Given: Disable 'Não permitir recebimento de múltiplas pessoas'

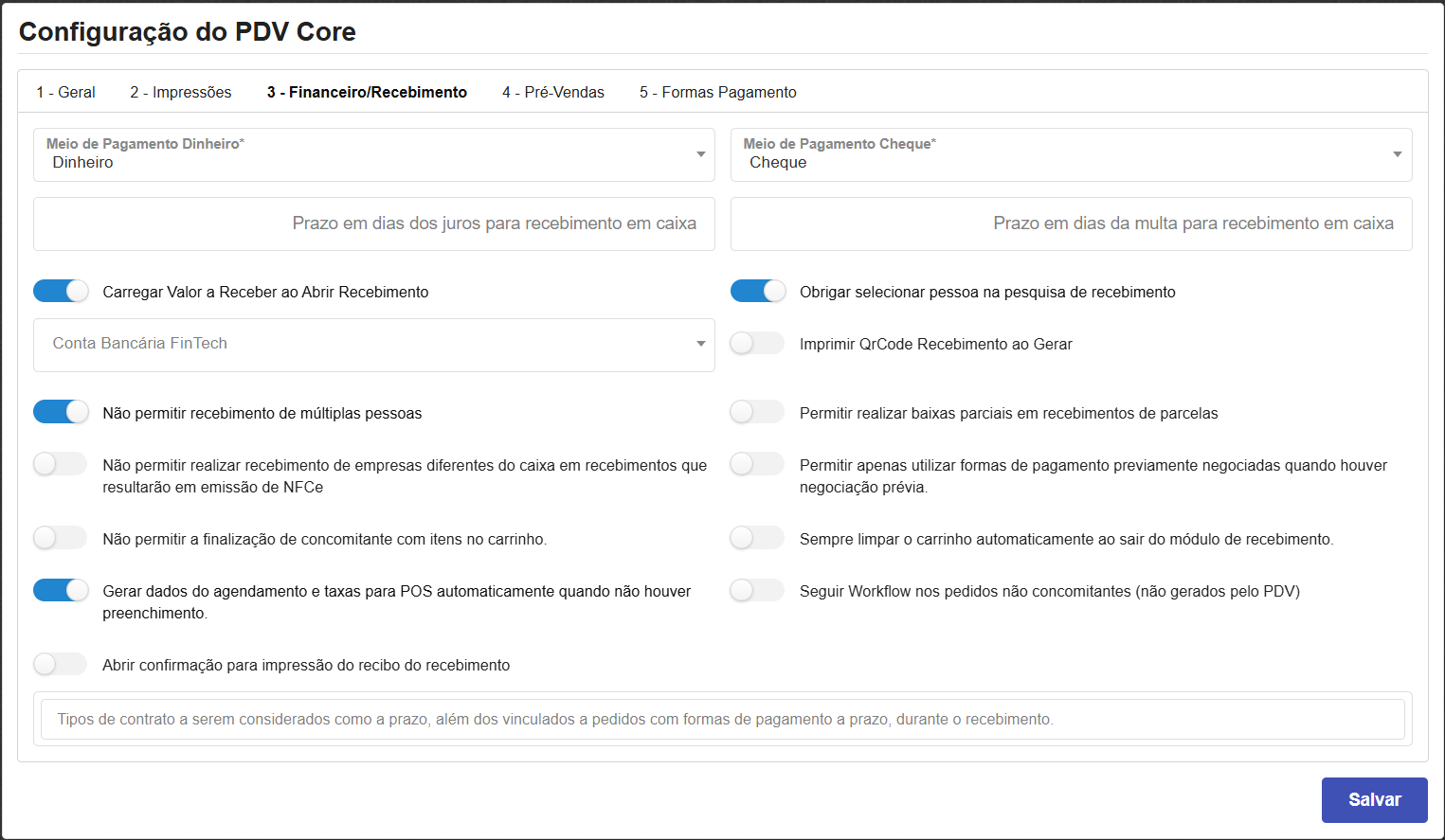Looking at the screenshot, I should [x=61, y=411].
